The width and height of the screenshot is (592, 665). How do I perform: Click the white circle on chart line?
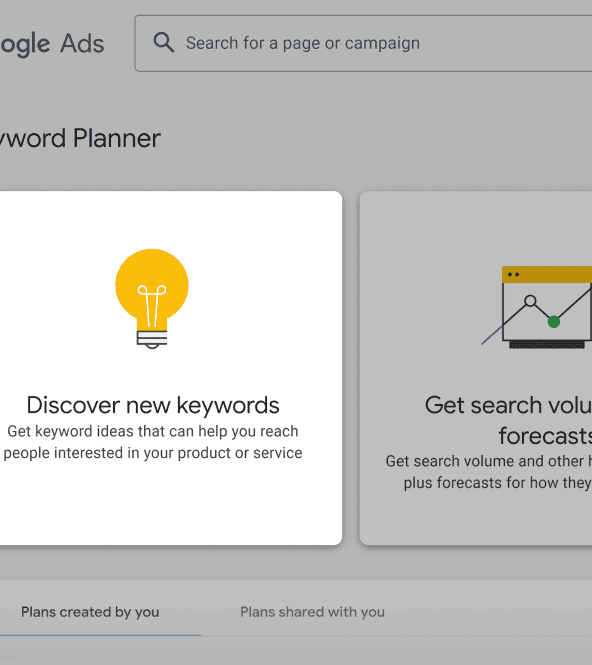click(530, 301)
